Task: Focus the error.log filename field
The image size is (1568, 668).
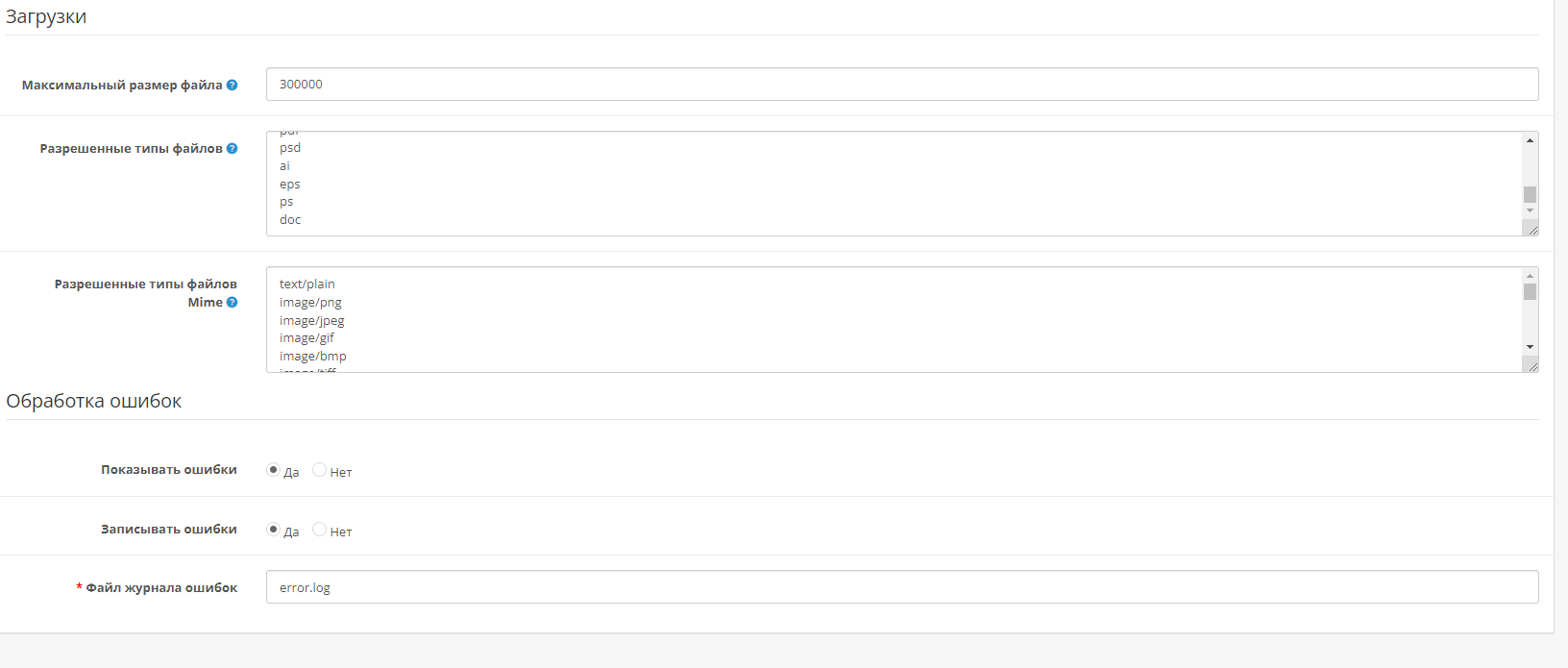Action: [x=902, y=587]
